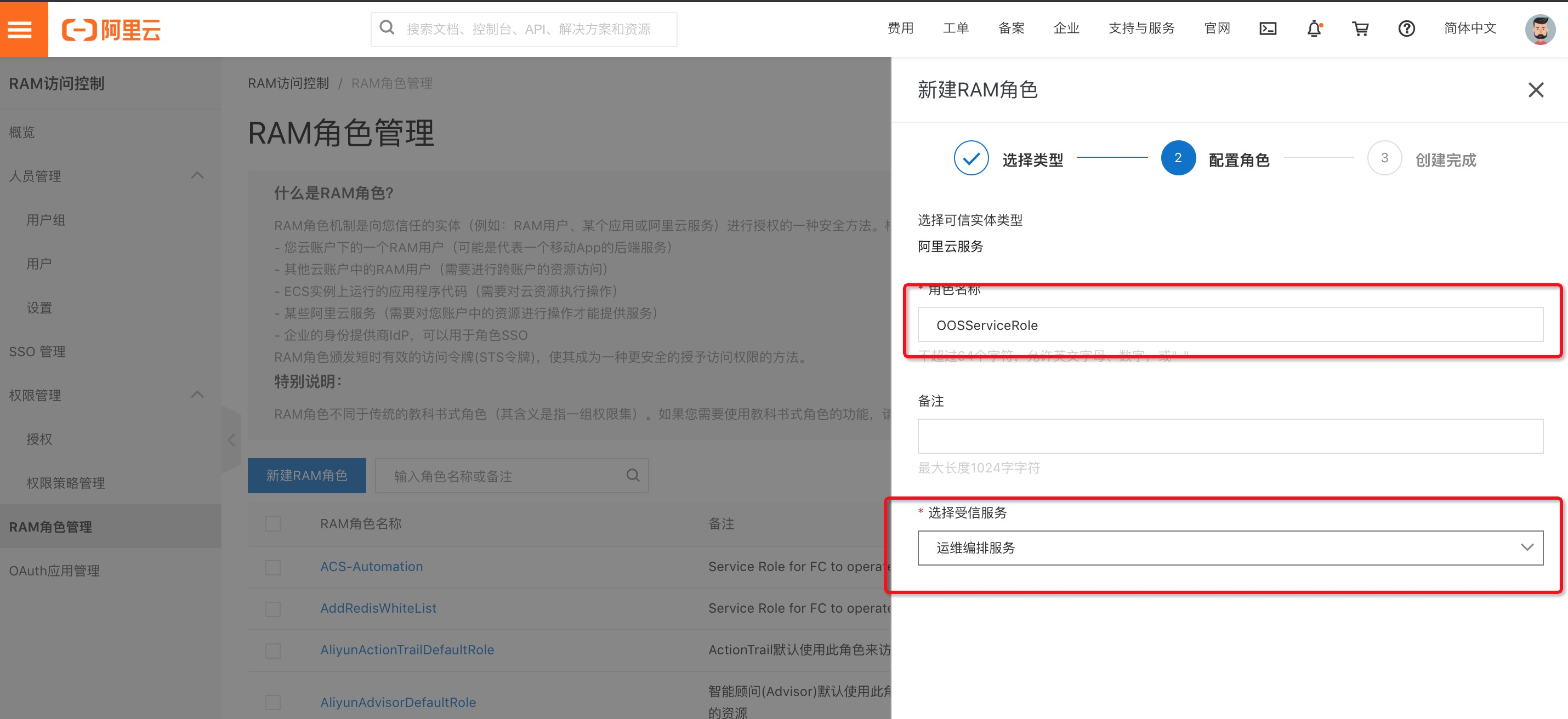Check the AliyunAdvisorDefaultRole row checkbox
The height and width of the screenshot is (719, 1568).
tap(272, 703)
